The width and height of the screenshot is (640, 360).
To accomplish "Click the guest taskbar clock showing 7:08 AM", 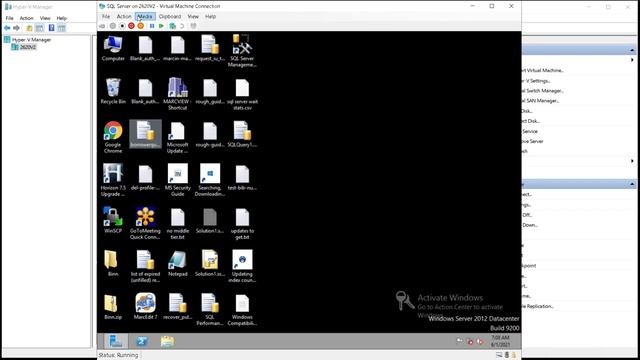I will click(500, 341).
